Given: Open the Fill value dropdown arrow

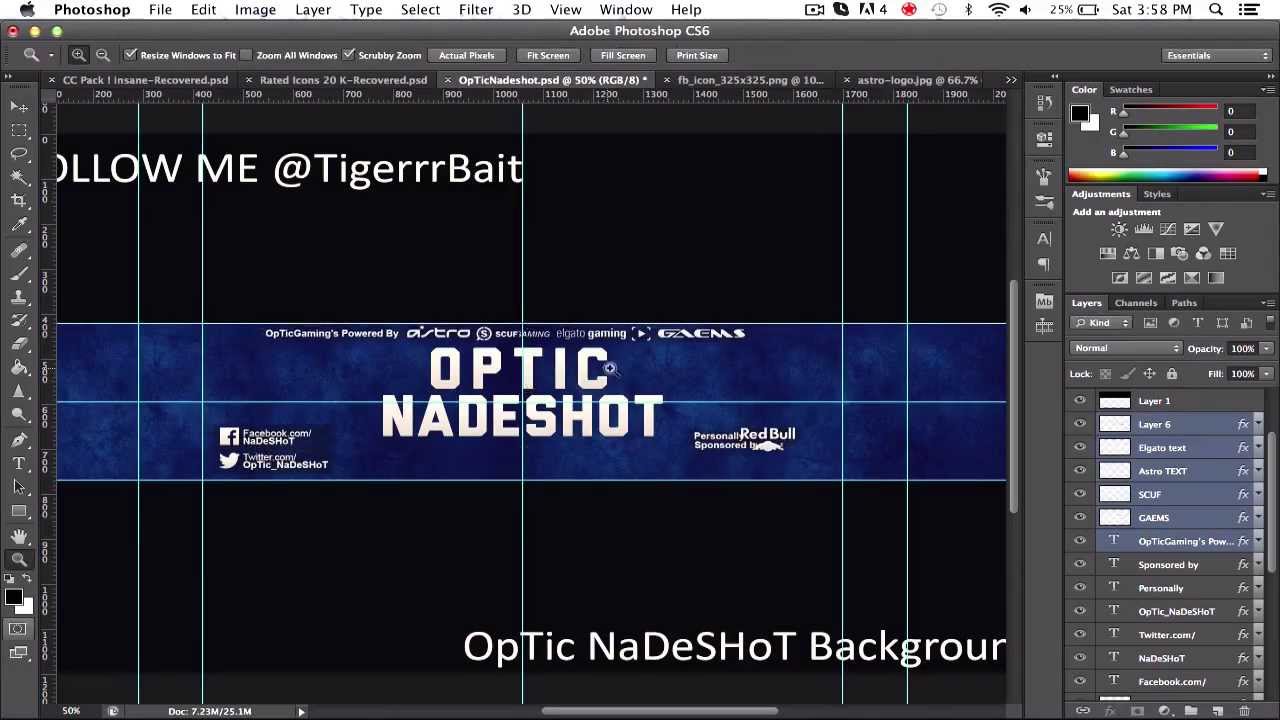Looking at the screenshot, I should [x=1267, y=374].
